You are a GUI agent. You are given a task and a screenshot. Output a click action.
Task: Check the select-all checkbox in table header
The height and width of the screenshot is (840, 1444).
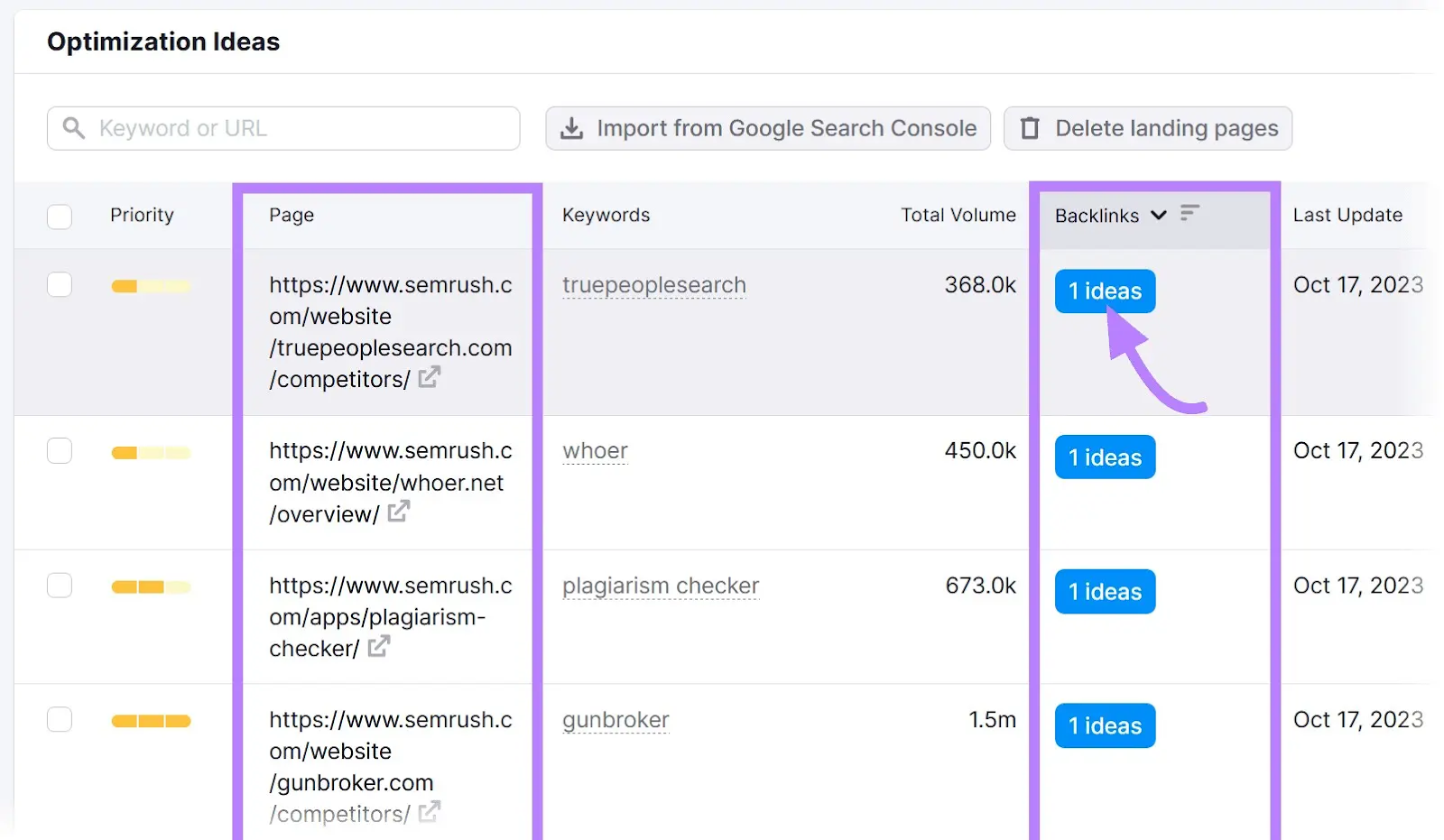tap(59, 217)
